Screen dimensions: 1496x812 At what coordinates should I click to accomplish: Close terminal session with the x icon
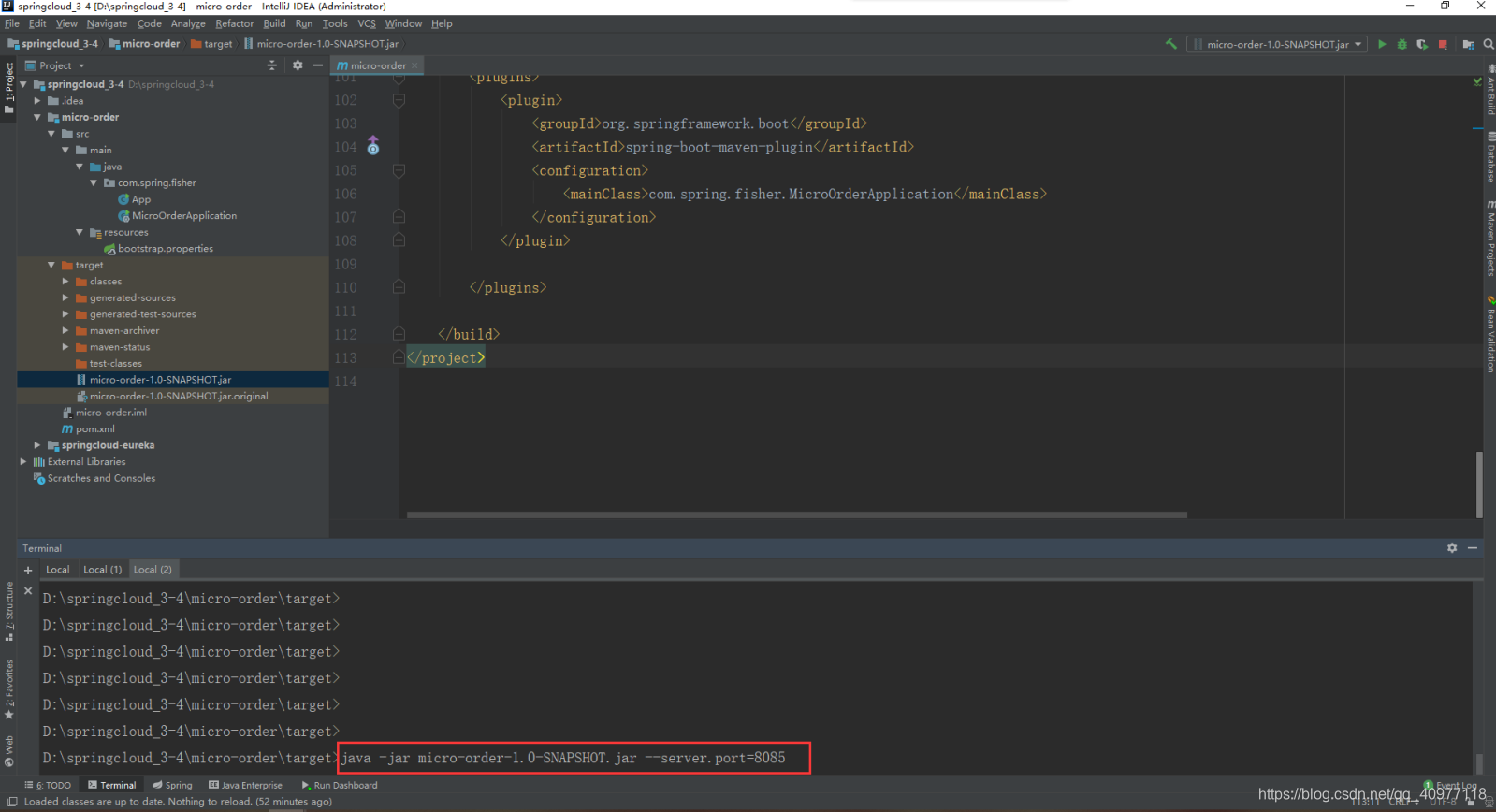pyautogui.click(x=28, y=591)
